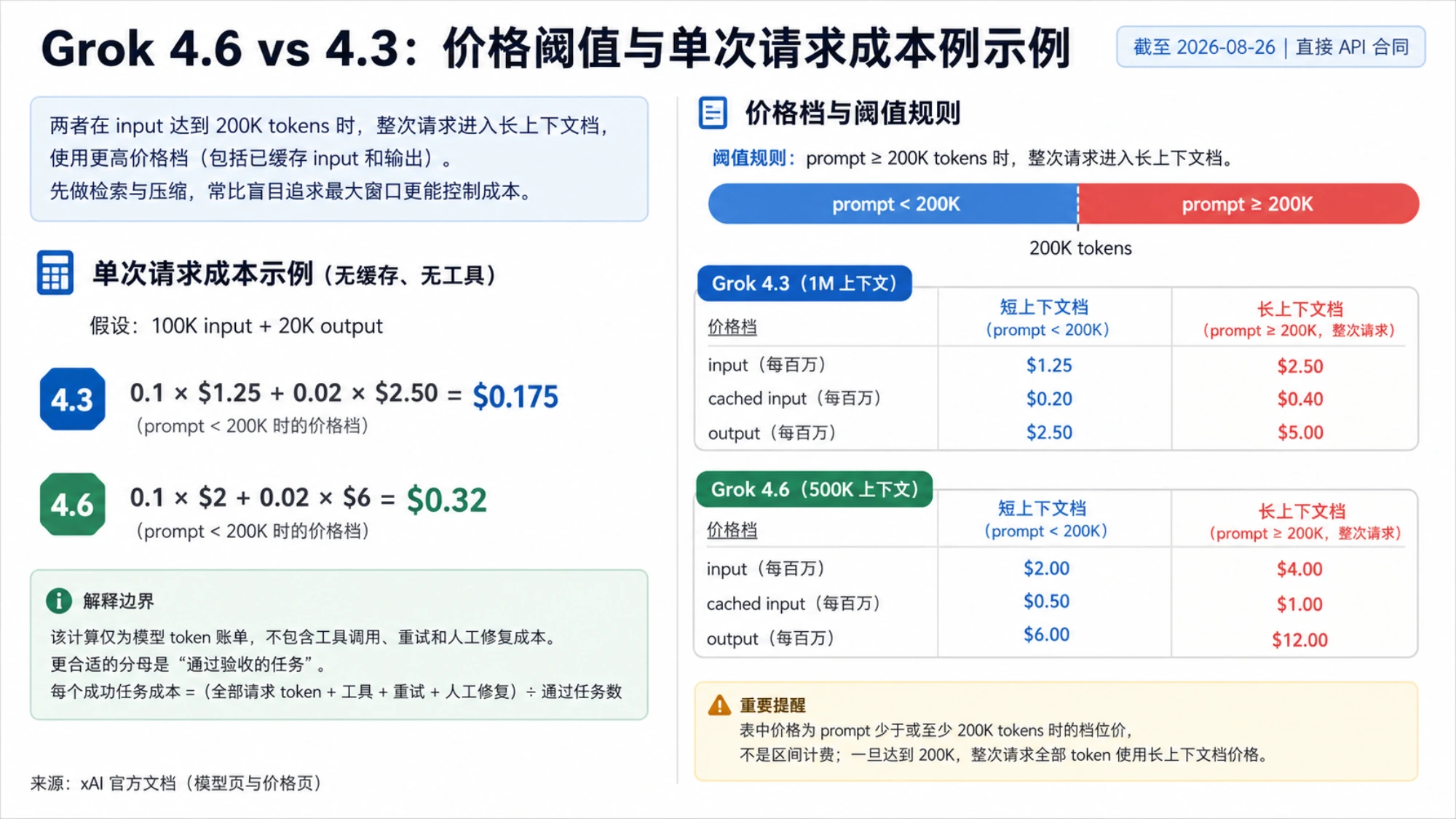Click the note under the 4.6 formula
The image size is (1456, 819).
(x=253, y=531)
